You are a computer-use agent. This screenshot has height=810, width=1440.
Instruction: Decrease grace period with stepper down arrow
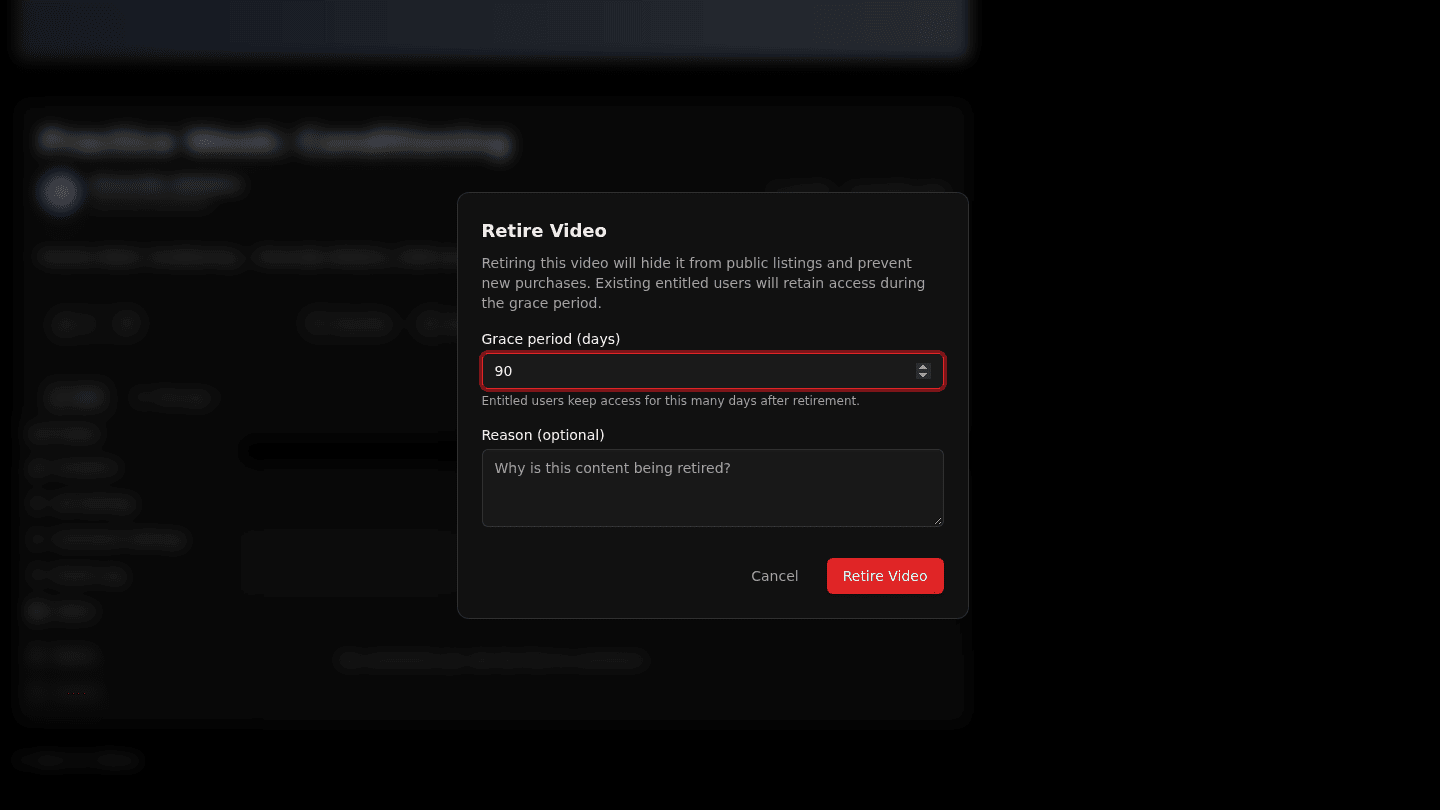923,375
